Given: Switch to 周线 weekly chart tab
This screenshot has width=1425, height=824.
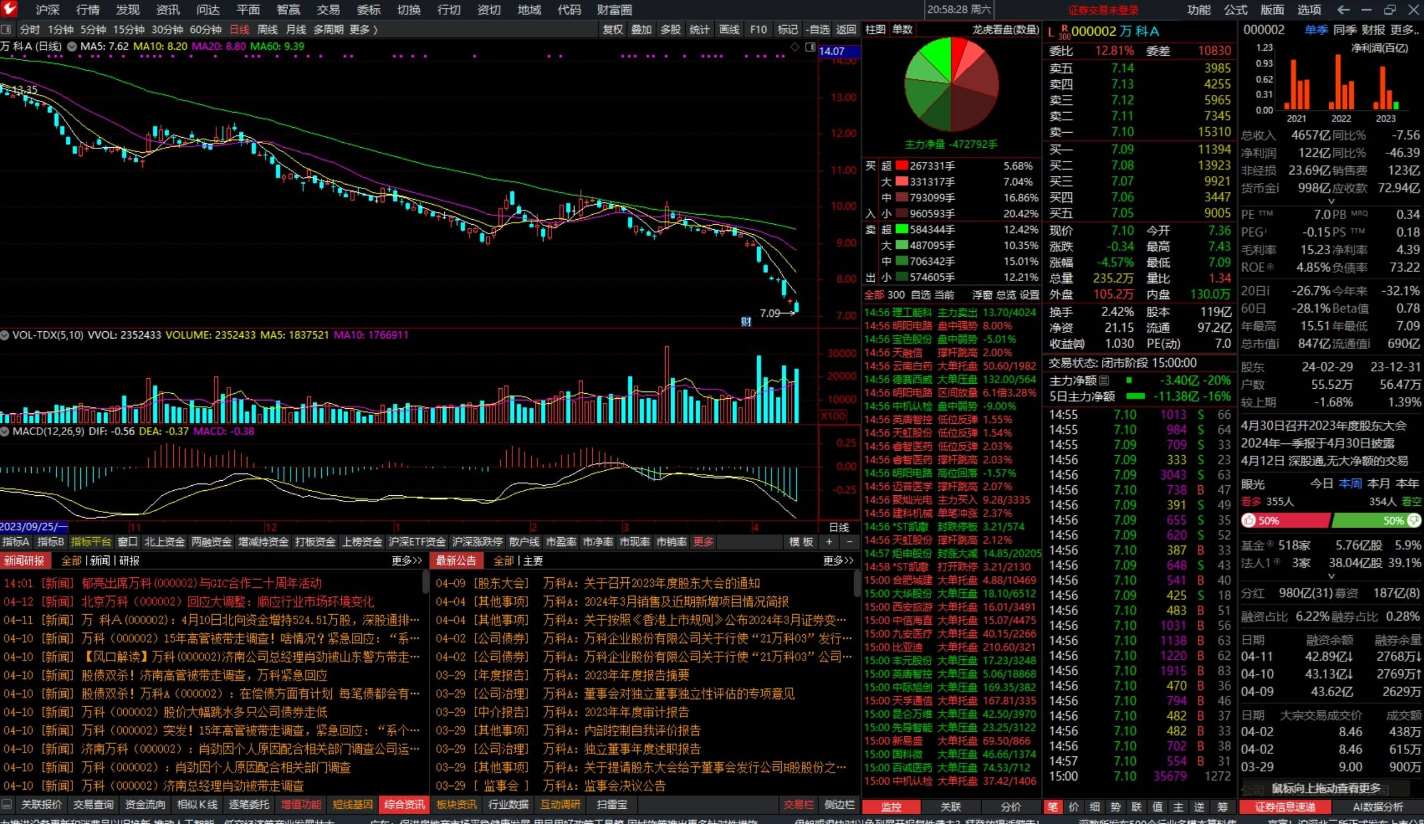Looking at the screenshot, I should pos(267,30).
